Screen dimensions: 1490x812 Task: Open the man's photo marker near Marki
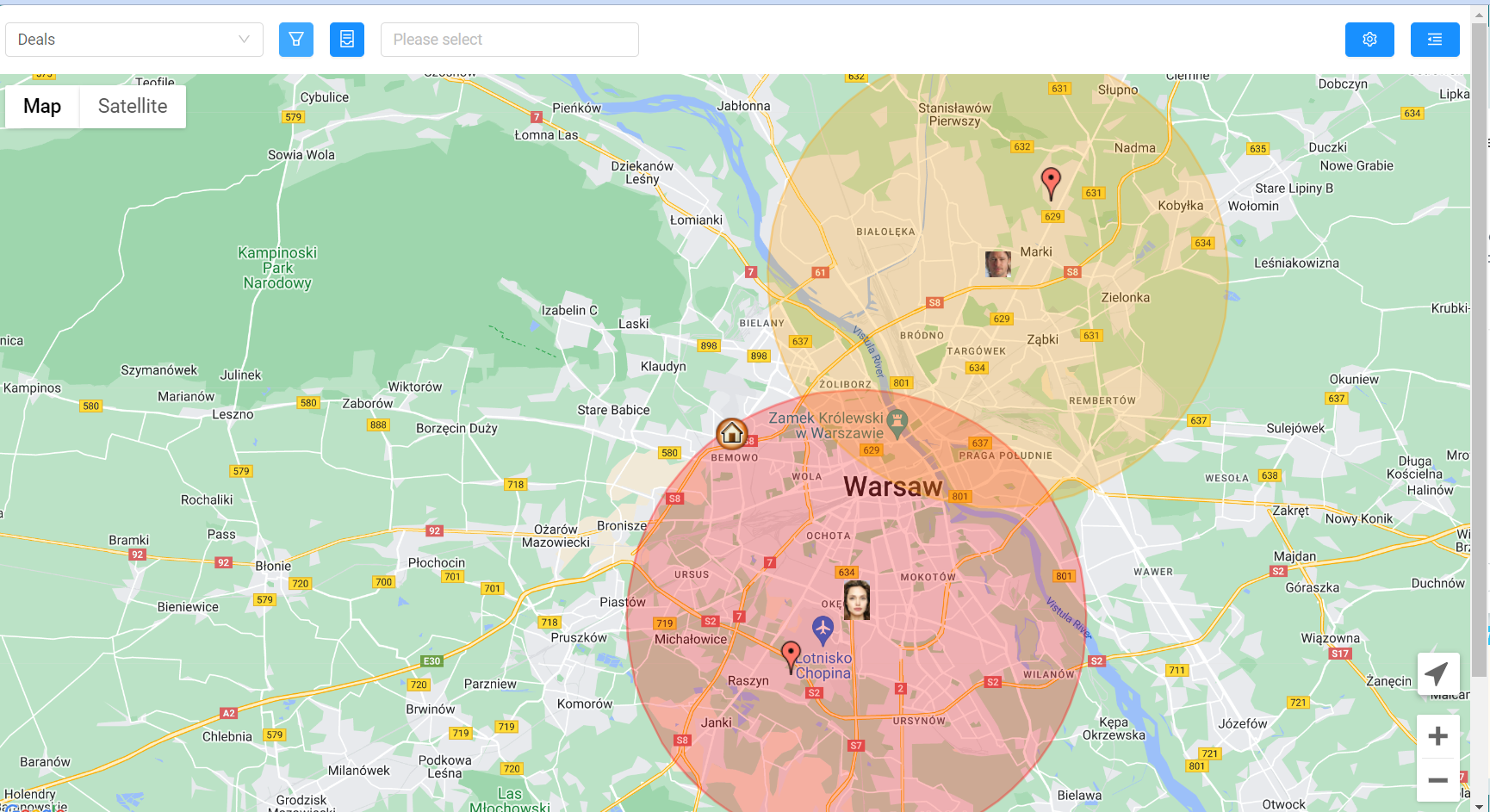[997, 263]
